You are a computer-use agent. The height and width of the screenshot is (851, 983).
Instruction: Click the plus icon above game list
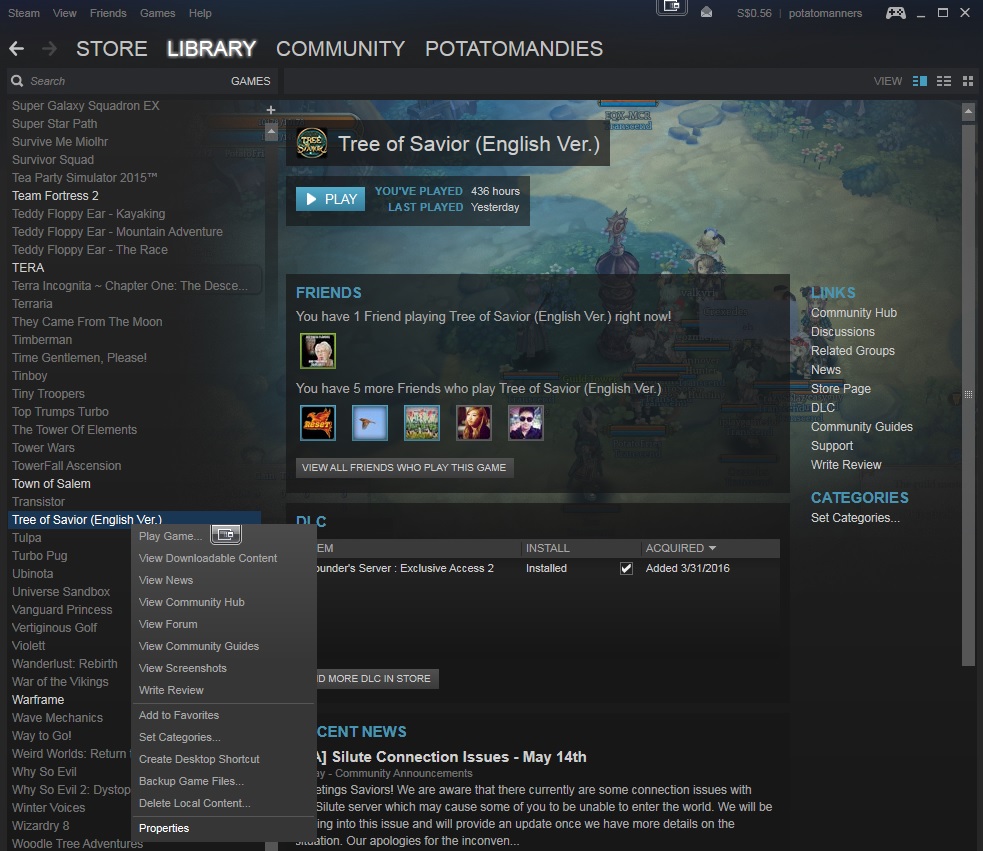pyautogui.click(x=271, y=110)
